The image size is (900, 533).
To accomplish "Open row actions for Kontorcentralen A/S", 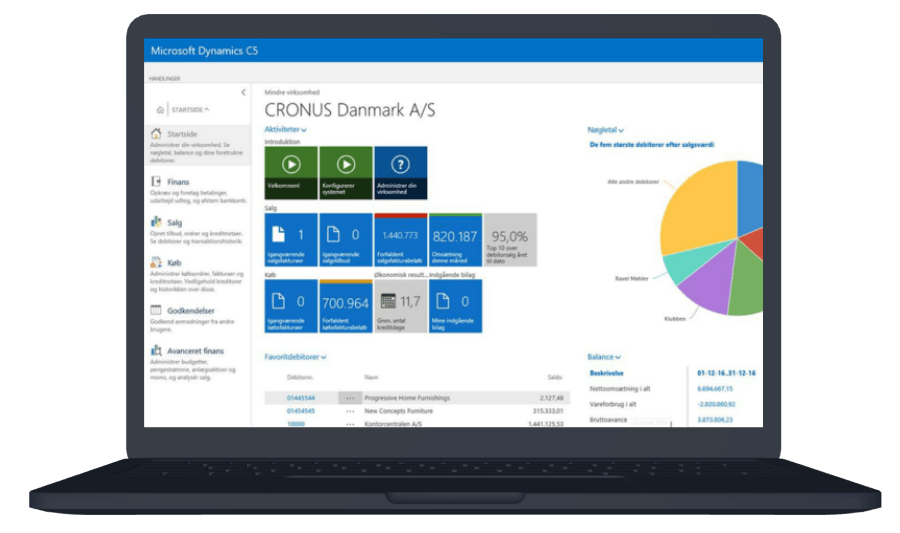I will click(350, 423).
